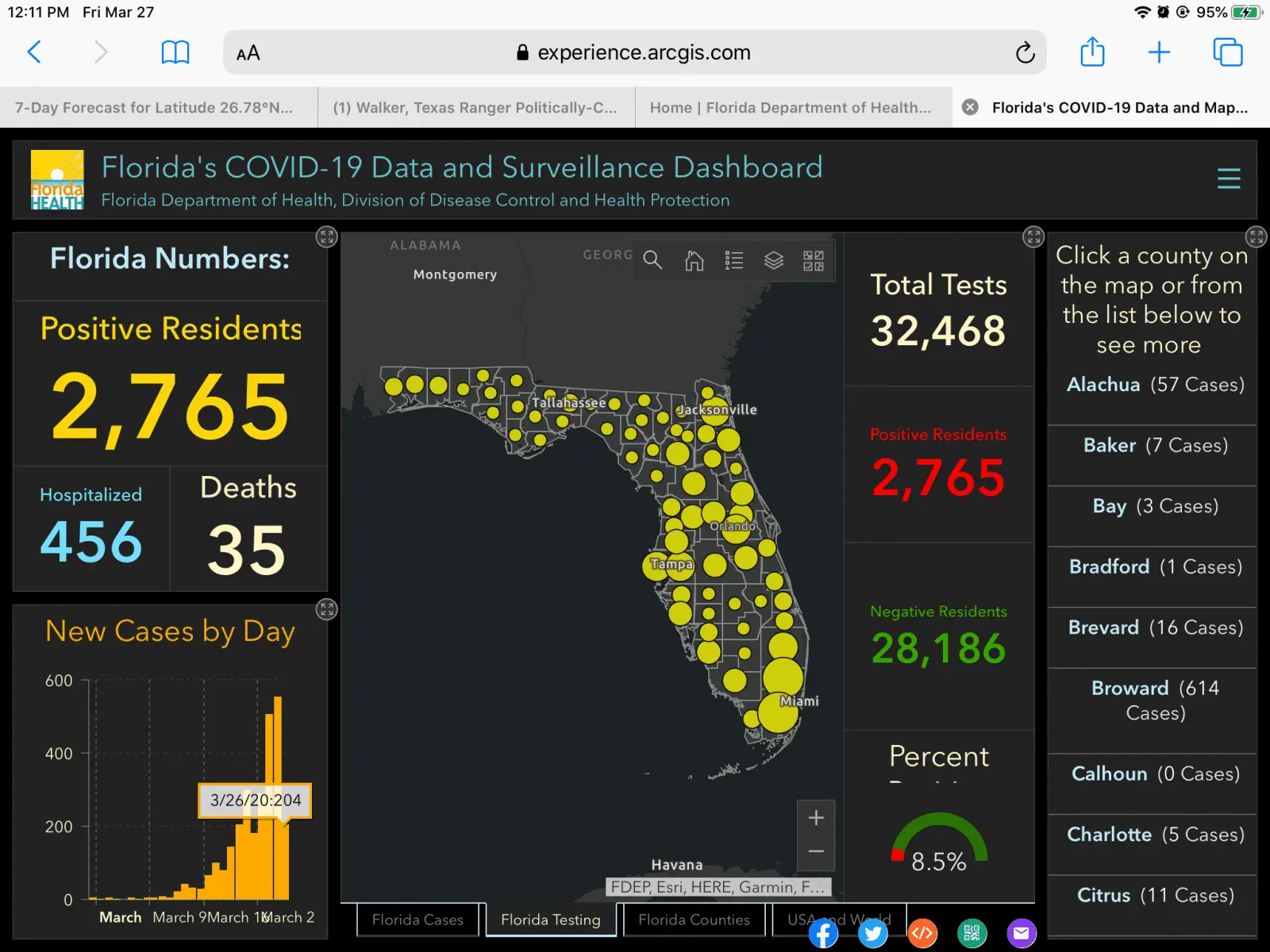This screenshot has height=952, width=1270.
Task: Switch to the Florida Counties tab
Action: tap(694, 919)
